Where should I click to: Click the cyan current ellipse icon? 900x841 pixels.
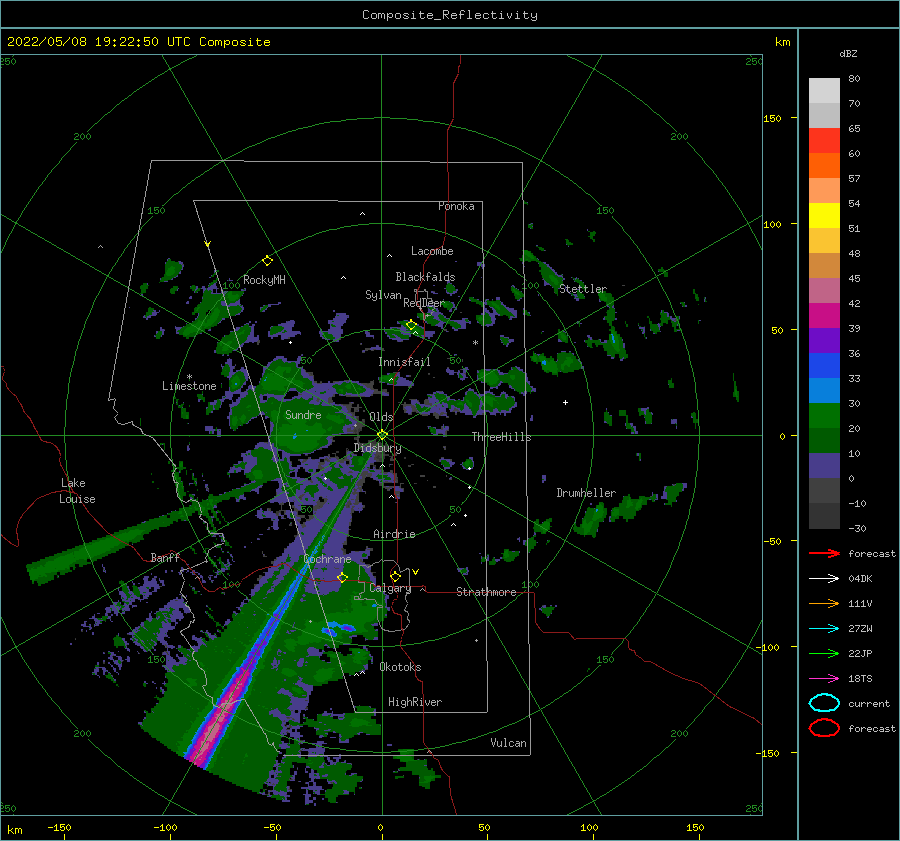[824, 703]
